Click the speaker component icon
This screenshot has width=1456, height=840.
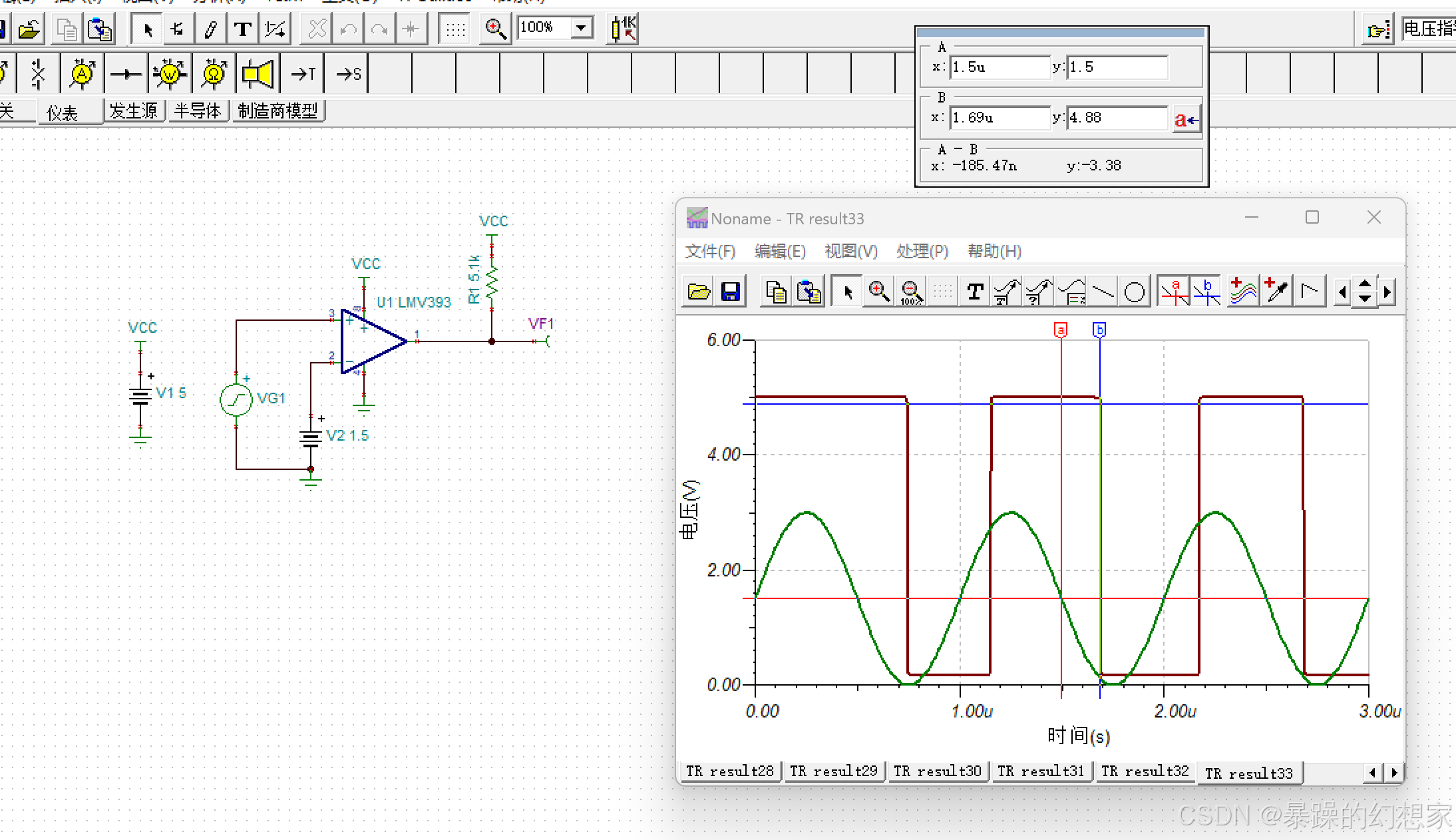[258, 73]
